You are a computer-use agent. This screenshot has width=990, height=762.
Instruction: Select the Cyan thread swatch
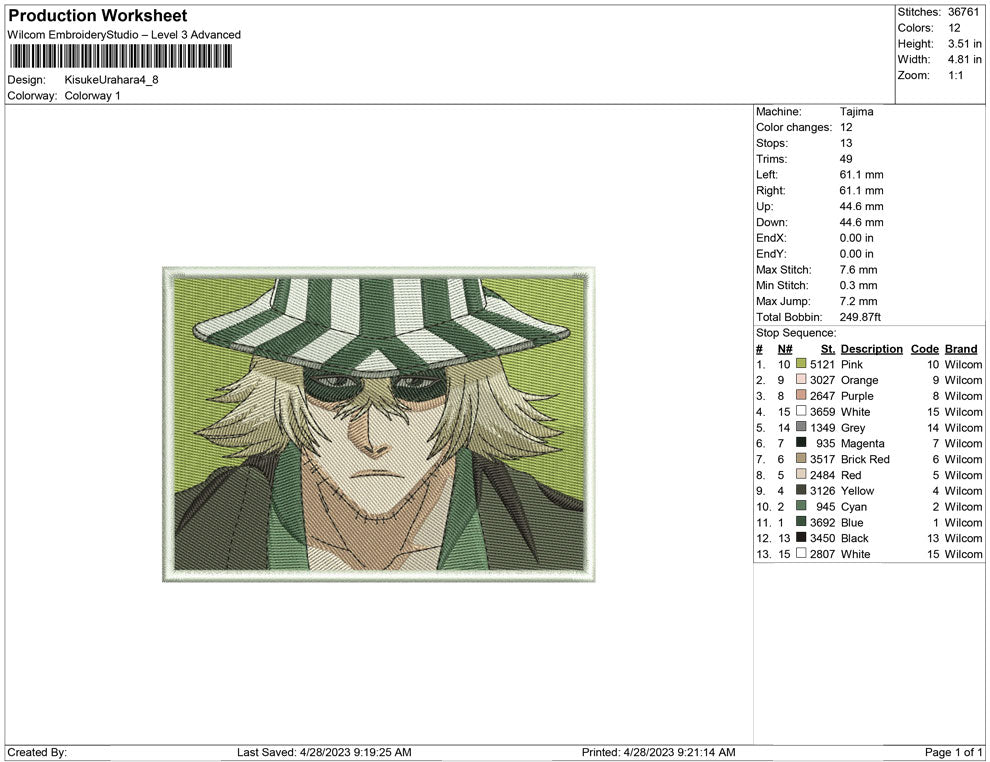tap(800, 507)
